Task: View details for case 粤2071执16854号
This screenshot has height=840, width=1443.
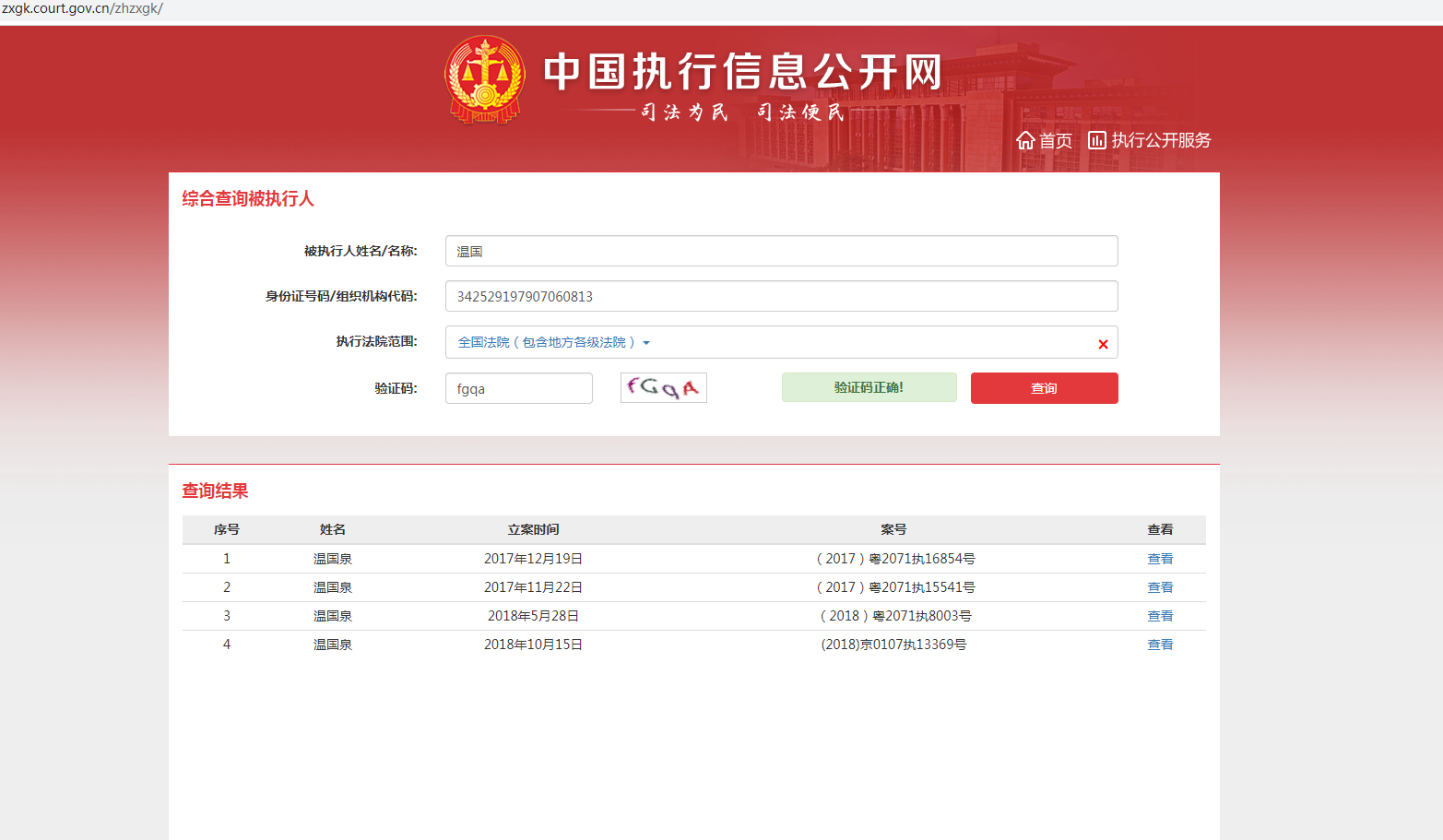Action: tap(1159, 559)
